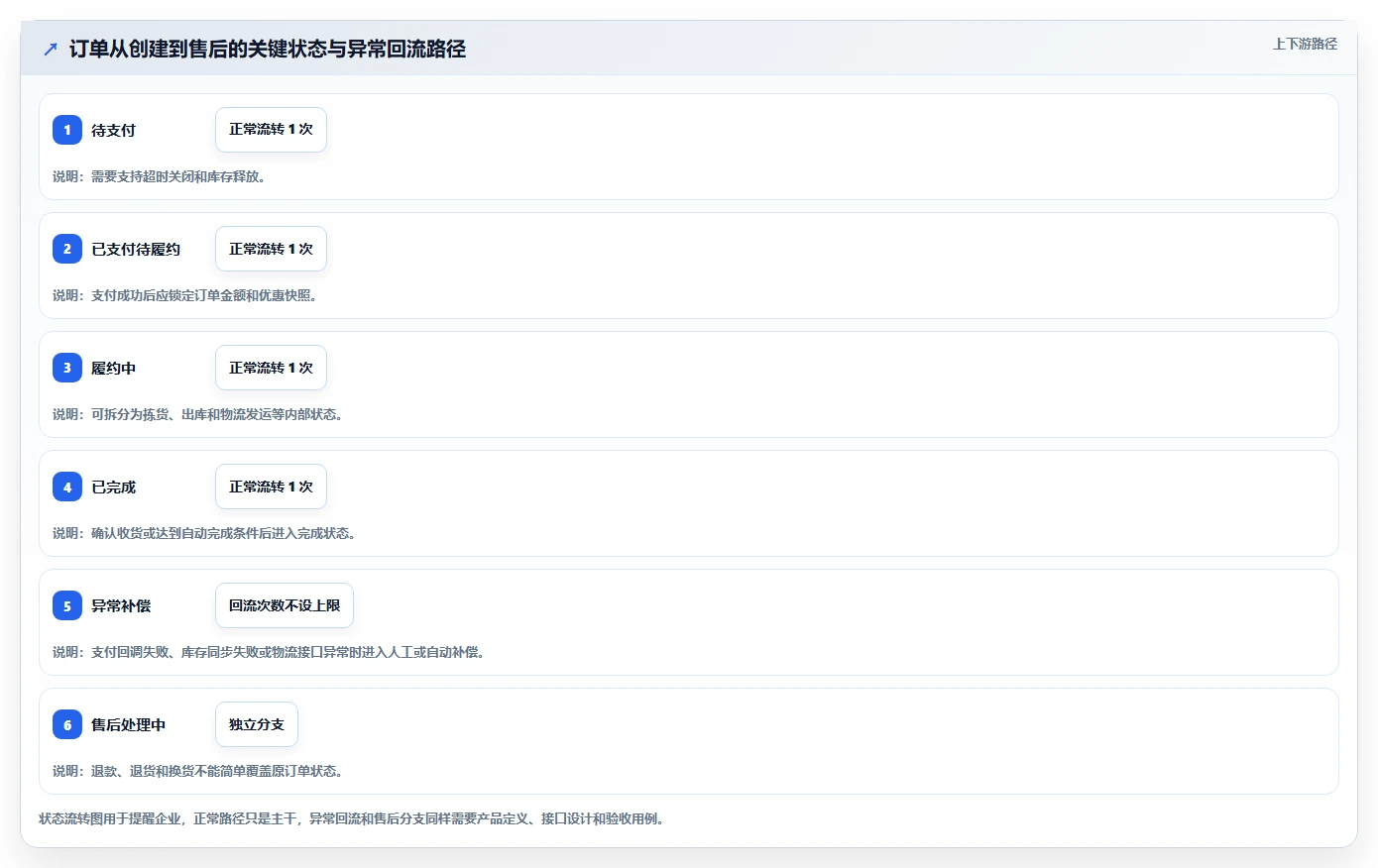
Task: Click the 回流次数不设上限 chip
Action: click(x=285, y=605)
